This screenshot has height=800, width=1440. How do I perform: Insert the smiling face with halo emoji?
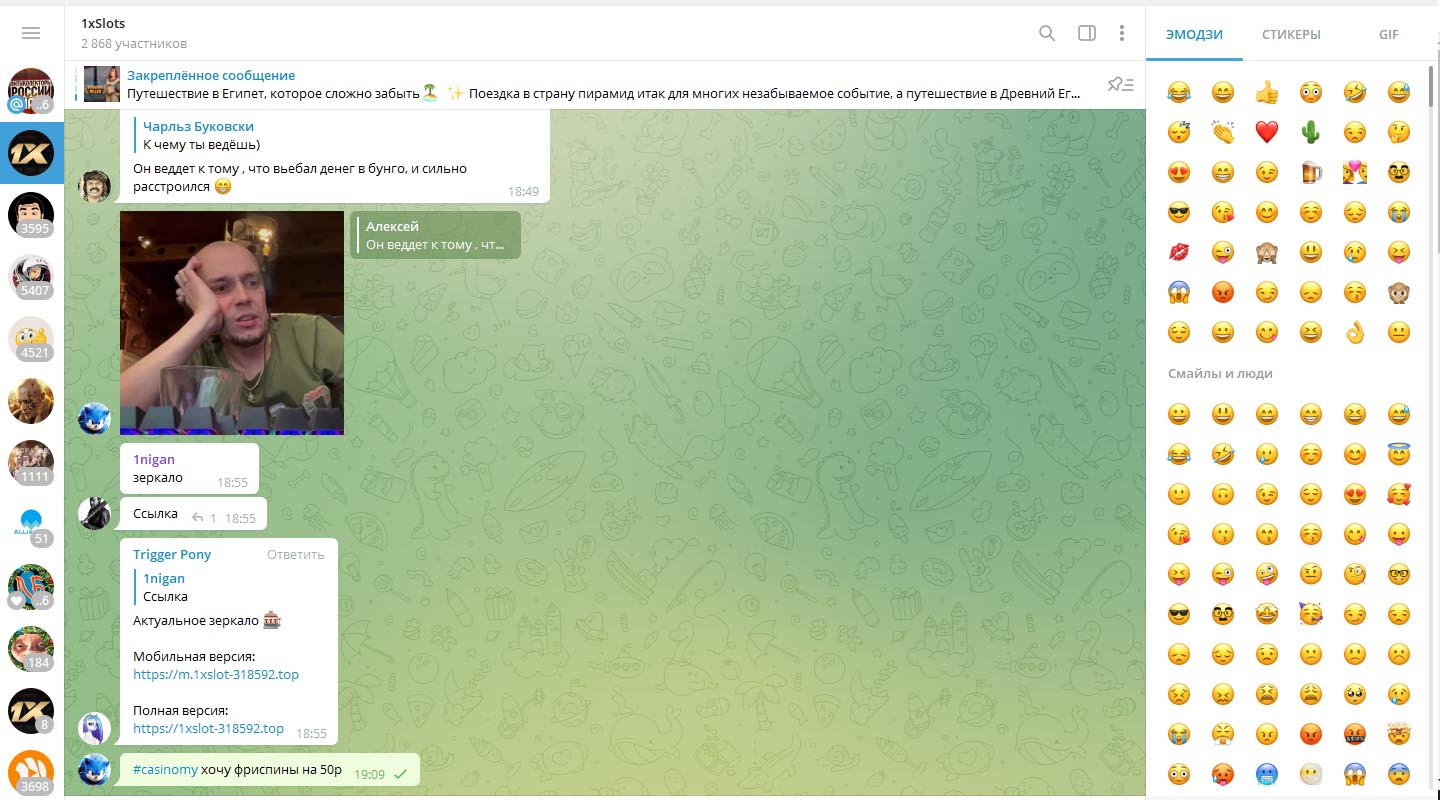tap(1399, 454)
